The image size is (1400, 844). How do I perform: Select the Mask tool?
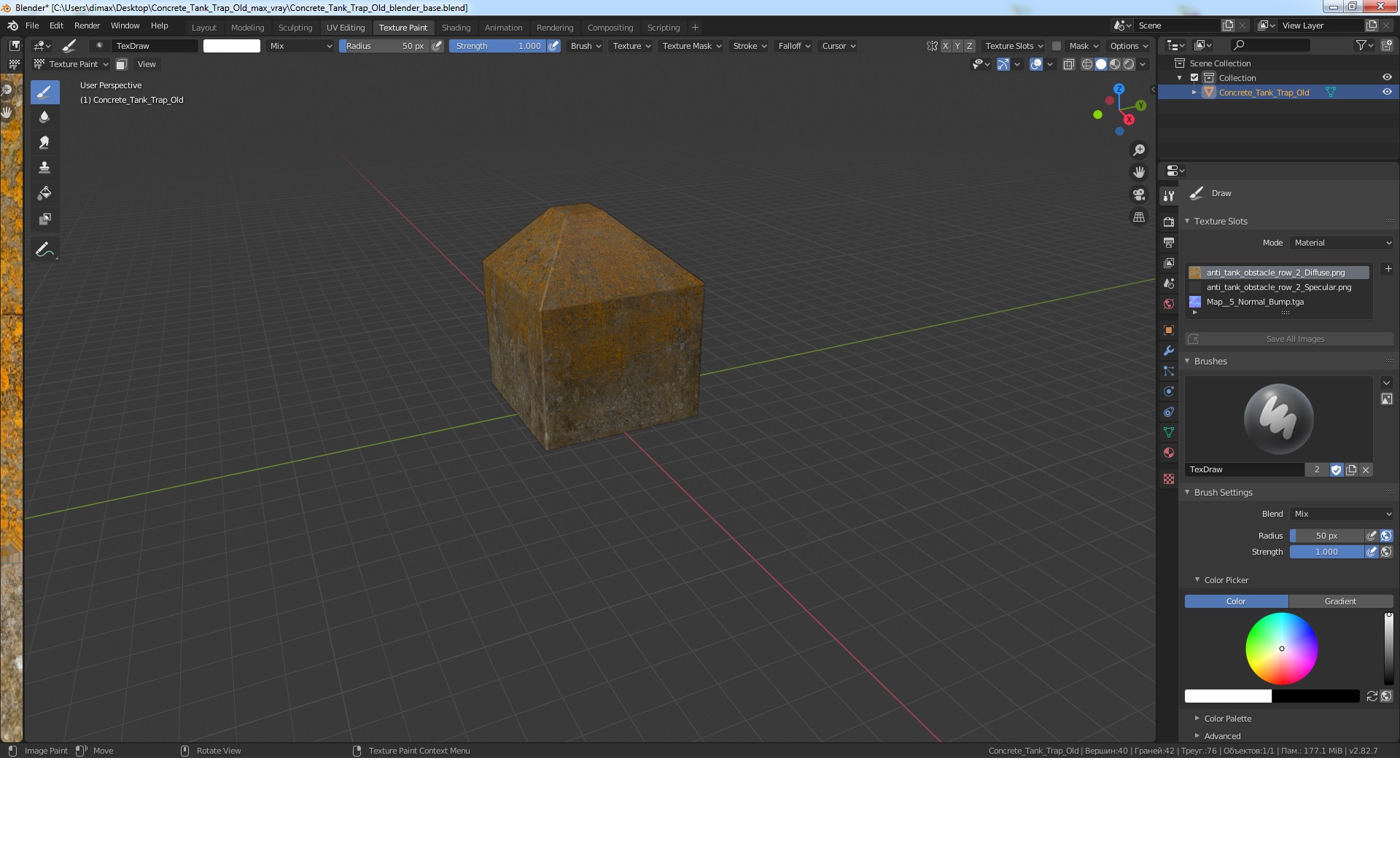[x=44, y=219]
